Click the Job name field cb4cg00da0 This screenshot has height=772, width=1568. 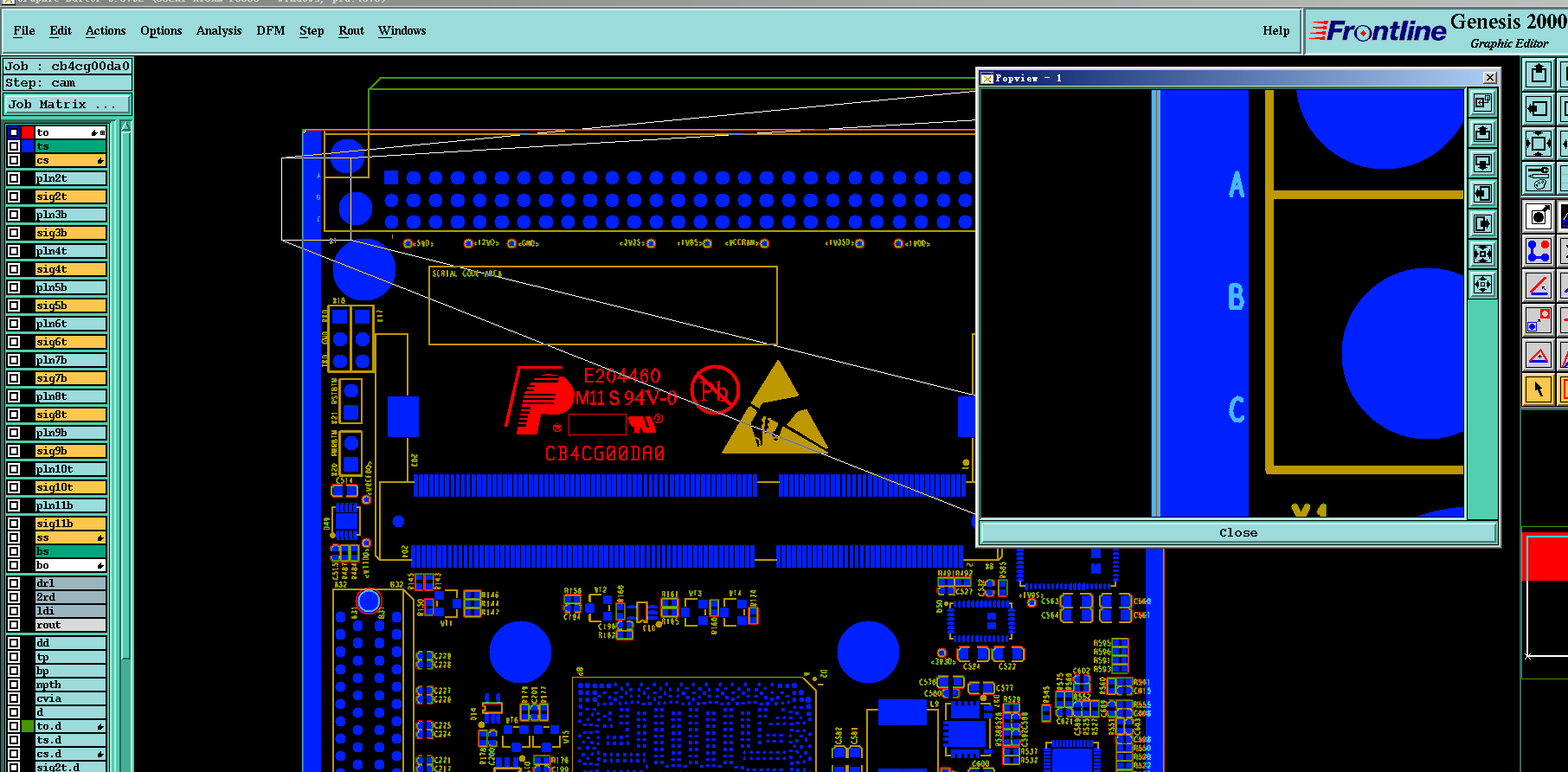(x=67, y=66)
